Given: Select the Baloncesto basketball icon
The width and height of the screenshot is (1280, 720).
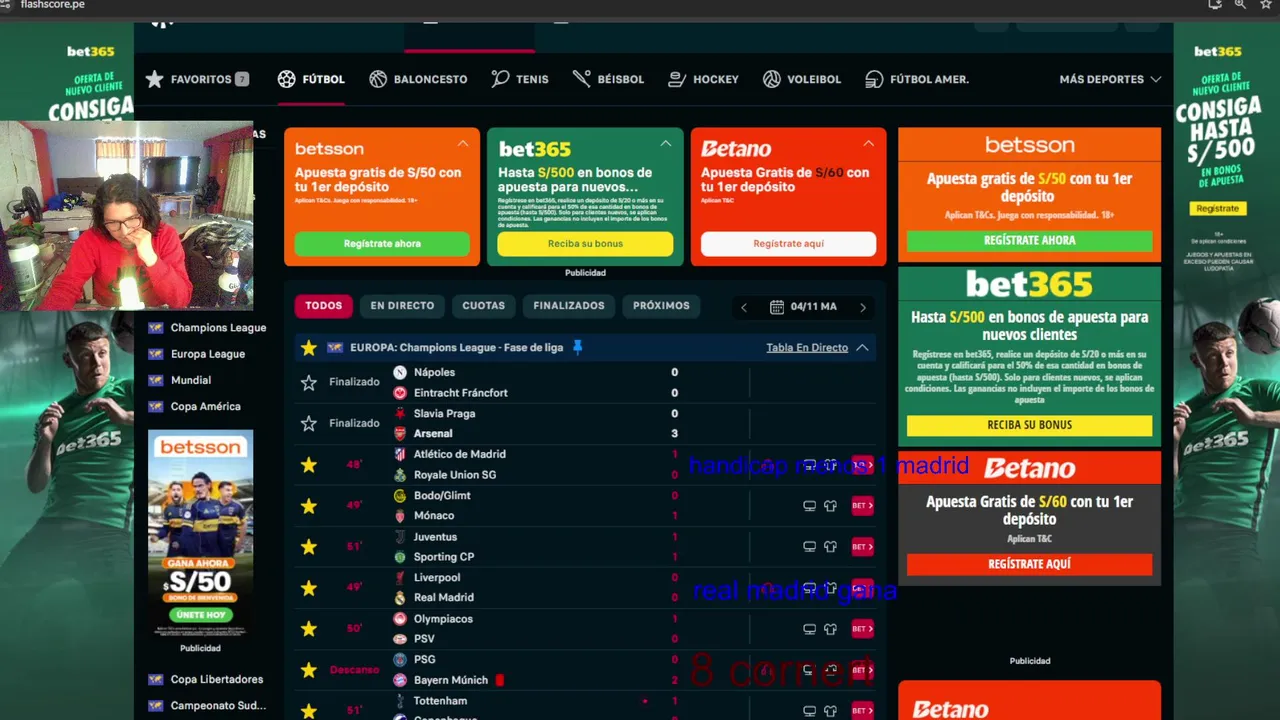Looking at the screenshot, I should pos(378,79).
